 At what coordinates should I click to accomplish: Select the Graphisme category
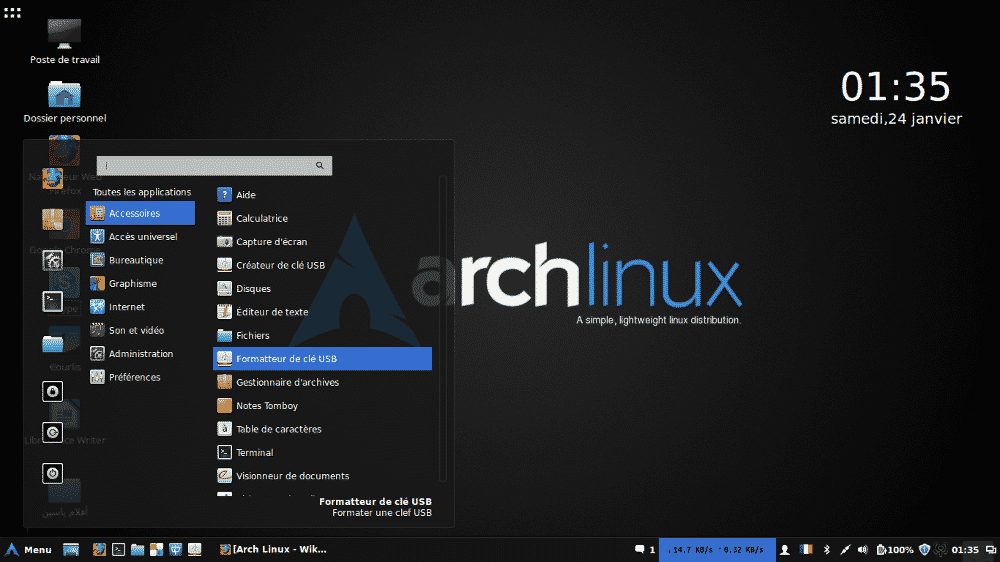click(140, 283)
